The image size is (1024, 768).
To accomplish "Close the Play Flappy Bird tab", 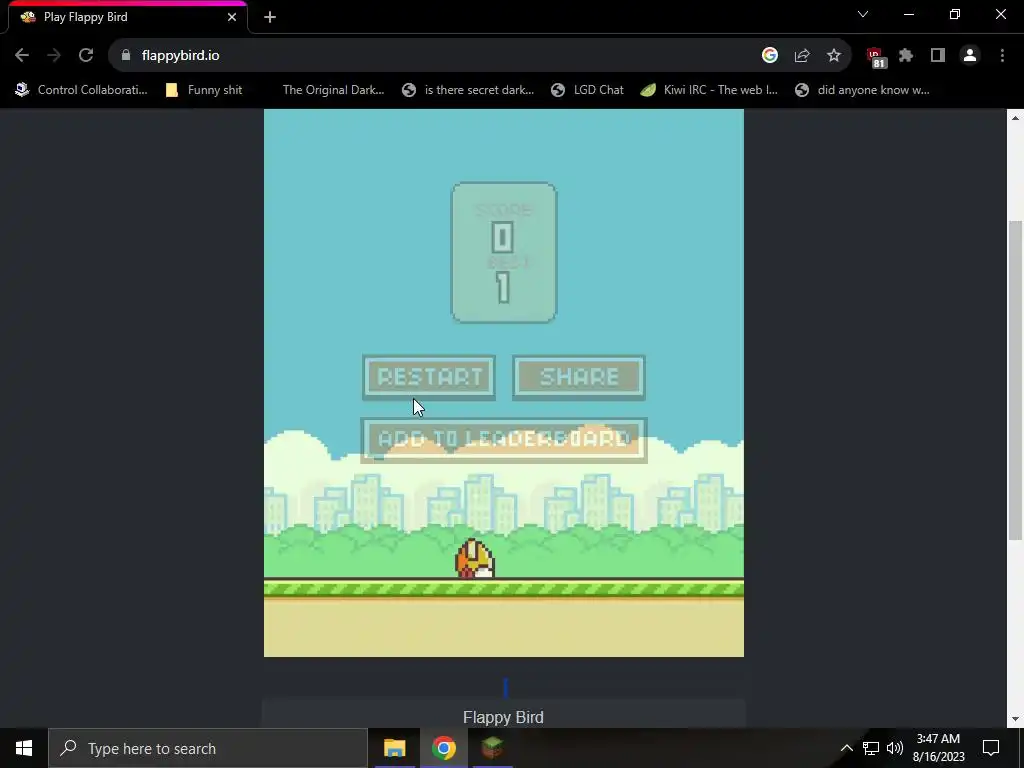I will 232,17.
